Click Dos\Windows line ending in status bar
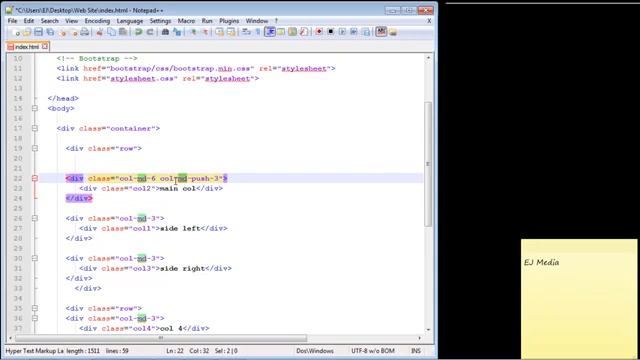The width and height of the screenshot is (640, 360). point(315,351)
